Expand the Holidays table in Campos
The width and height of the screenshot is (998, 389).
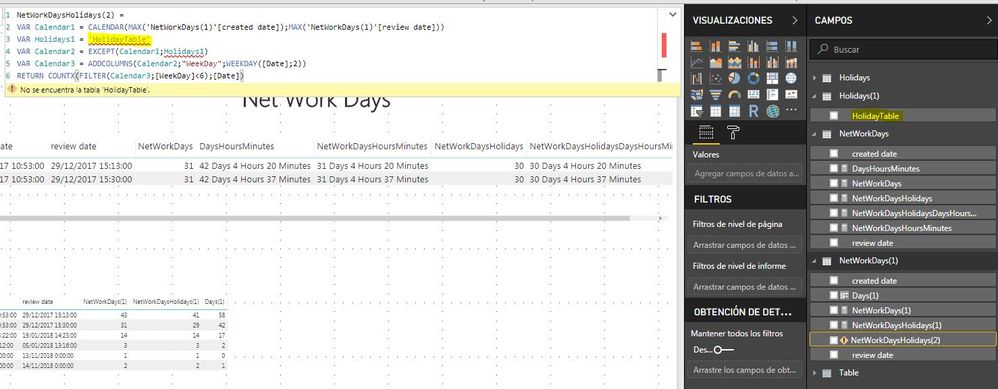click(x=815, y=78)
